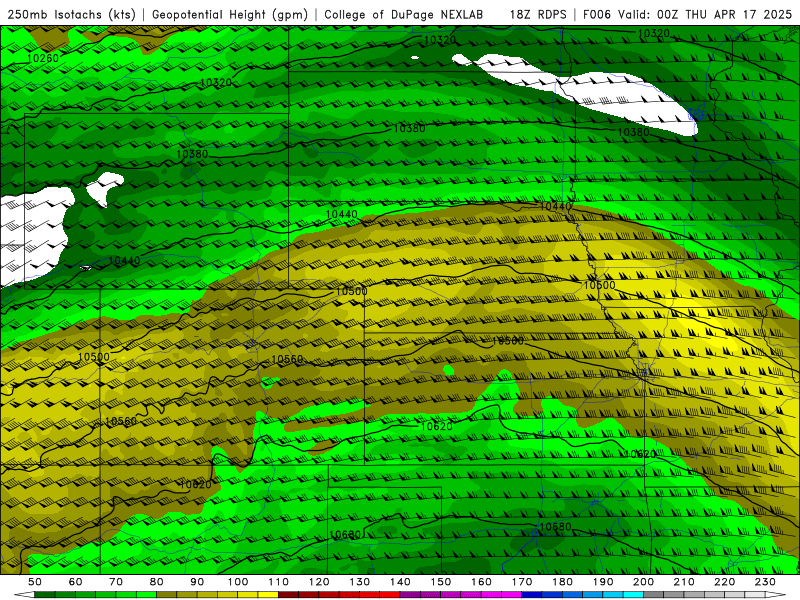The width and height of the screenshot is (800, 600).
Task: Select the 110 kt color bar tick label
Action: pyautogui.click(x=279, y=582)
